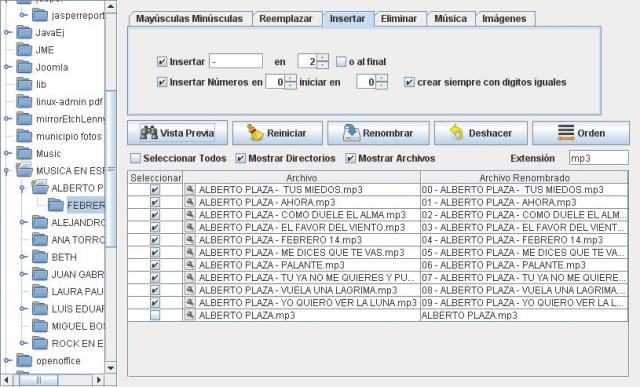640x387 pixels.
Task: Open the Imágenes tab
Action: click(x=504, y=19)
